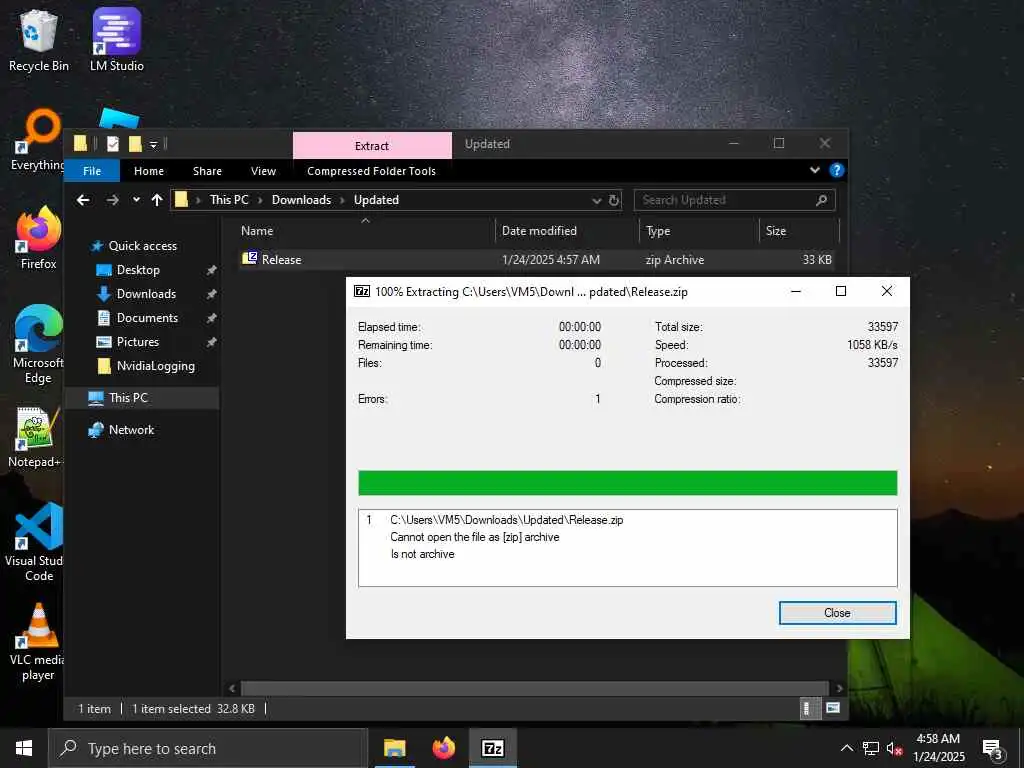Launch Firefox from the desktop shortcut
Viewport: 1024px width, 768px height.
[x=38, y=238]
